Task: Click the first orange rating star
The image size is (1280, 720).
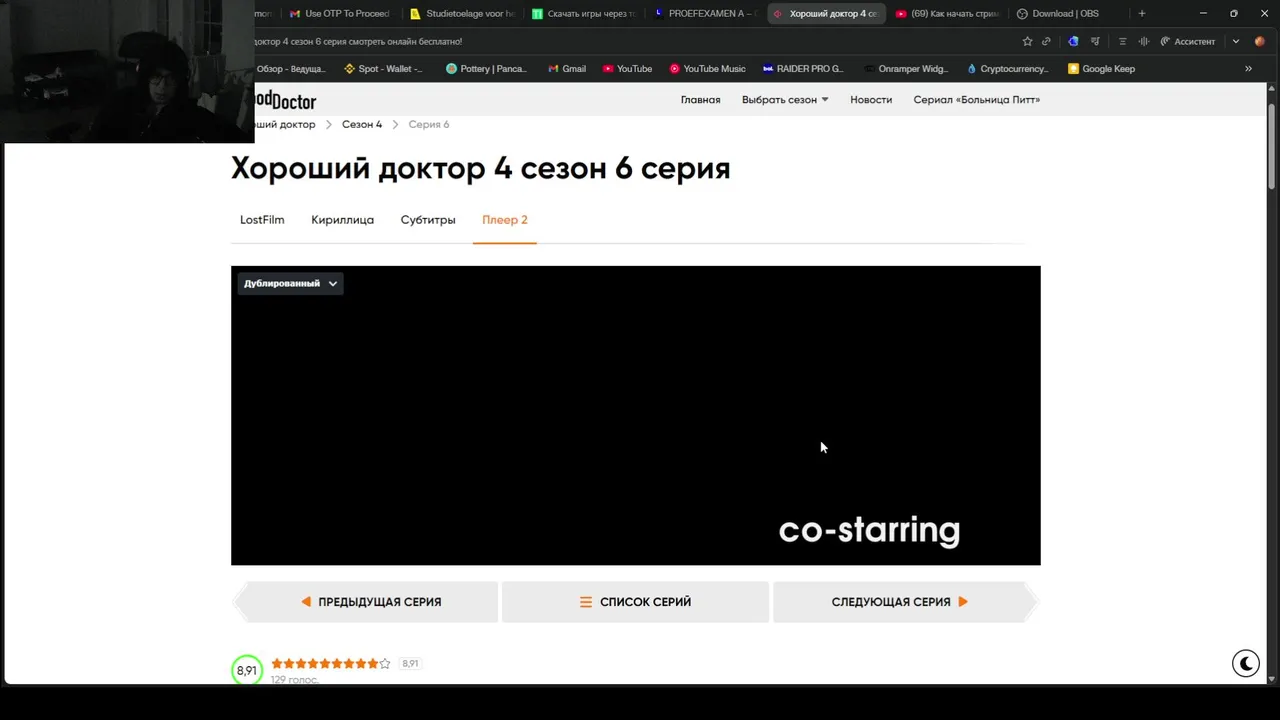Action: pyautogui.click(x=277, y=663)
